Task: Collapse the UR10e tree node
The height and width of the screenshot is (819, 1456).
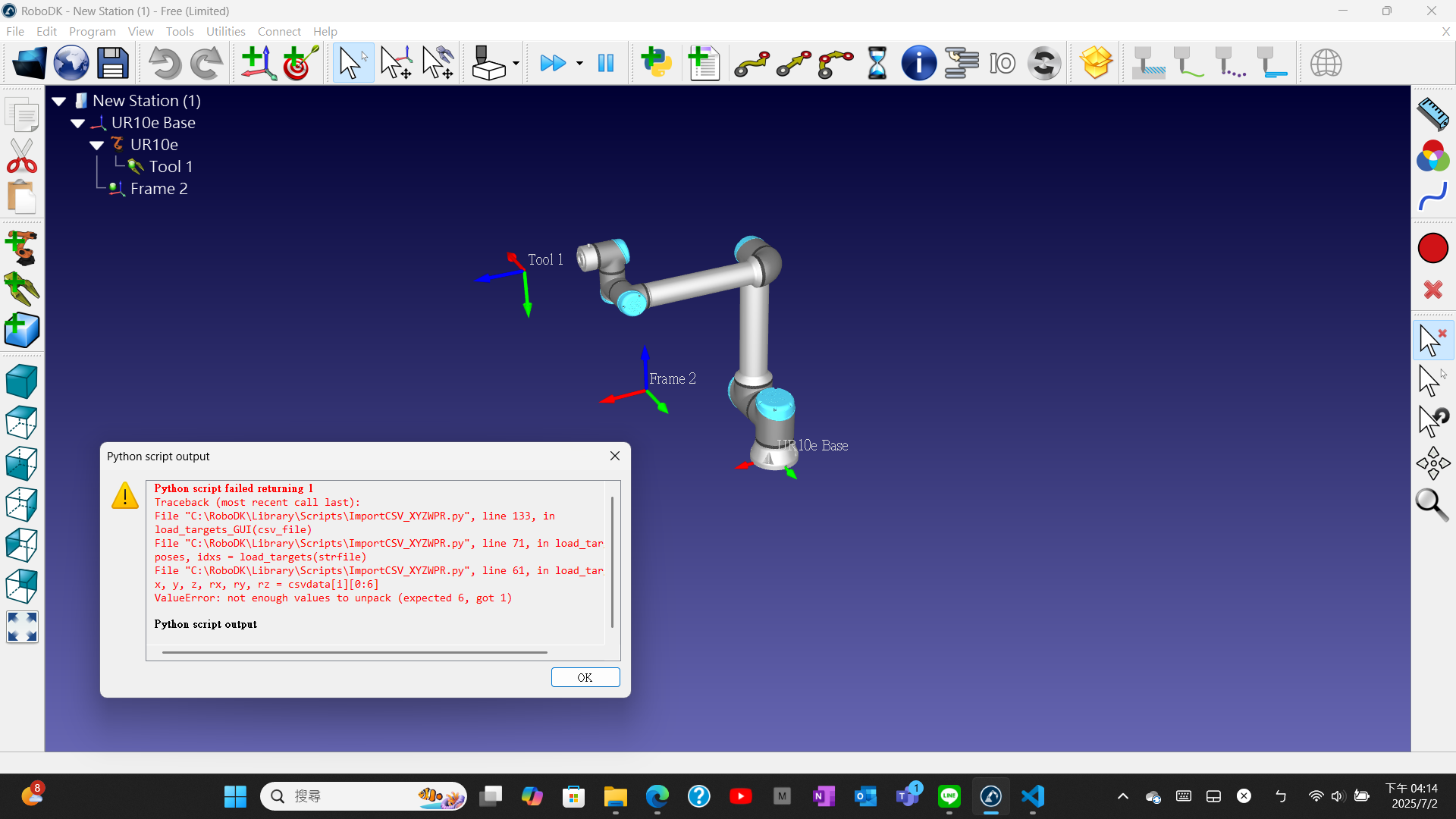Action: [97, 145]
